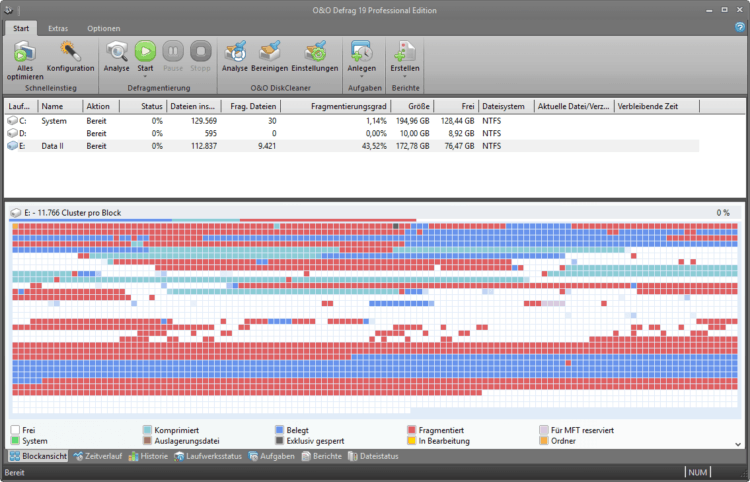Click the Frei white legend swatch
Viewport: 750px width, 482px height.
[15, 430]
